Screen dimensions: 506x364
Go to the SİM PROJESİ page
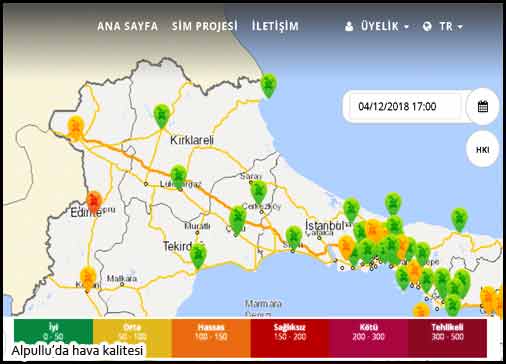[x=205, y=26]
